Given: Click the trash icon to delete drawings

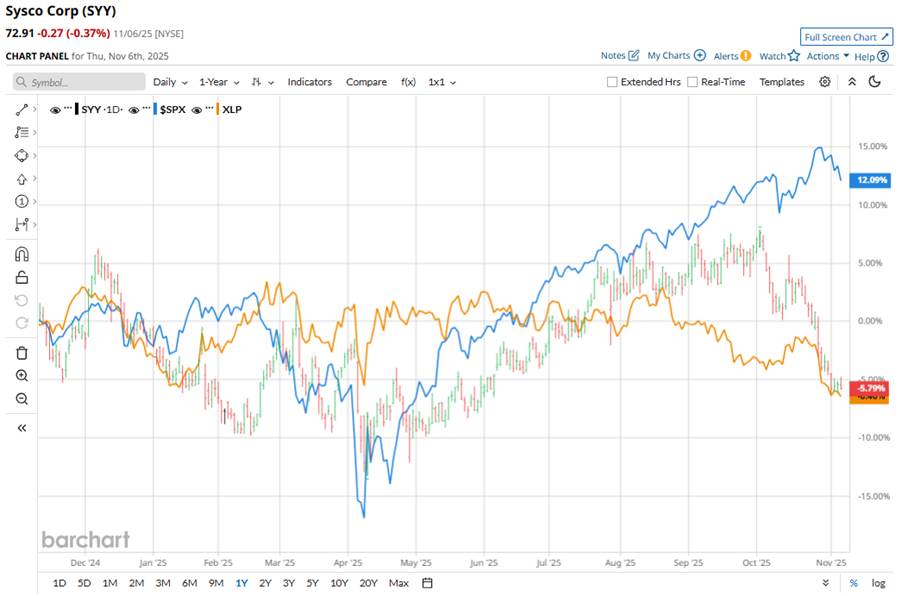Looking at the screenshot, I should click(x=22, y=352).
